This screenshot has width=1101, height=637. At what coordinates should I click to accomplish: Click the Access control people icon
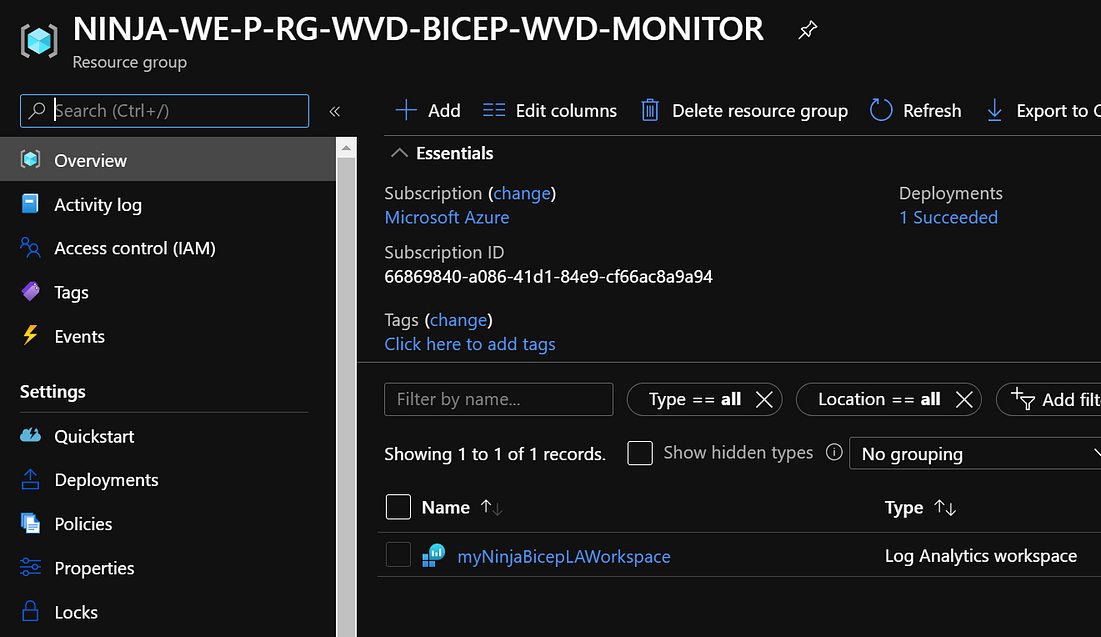click(x=30, y=247)
